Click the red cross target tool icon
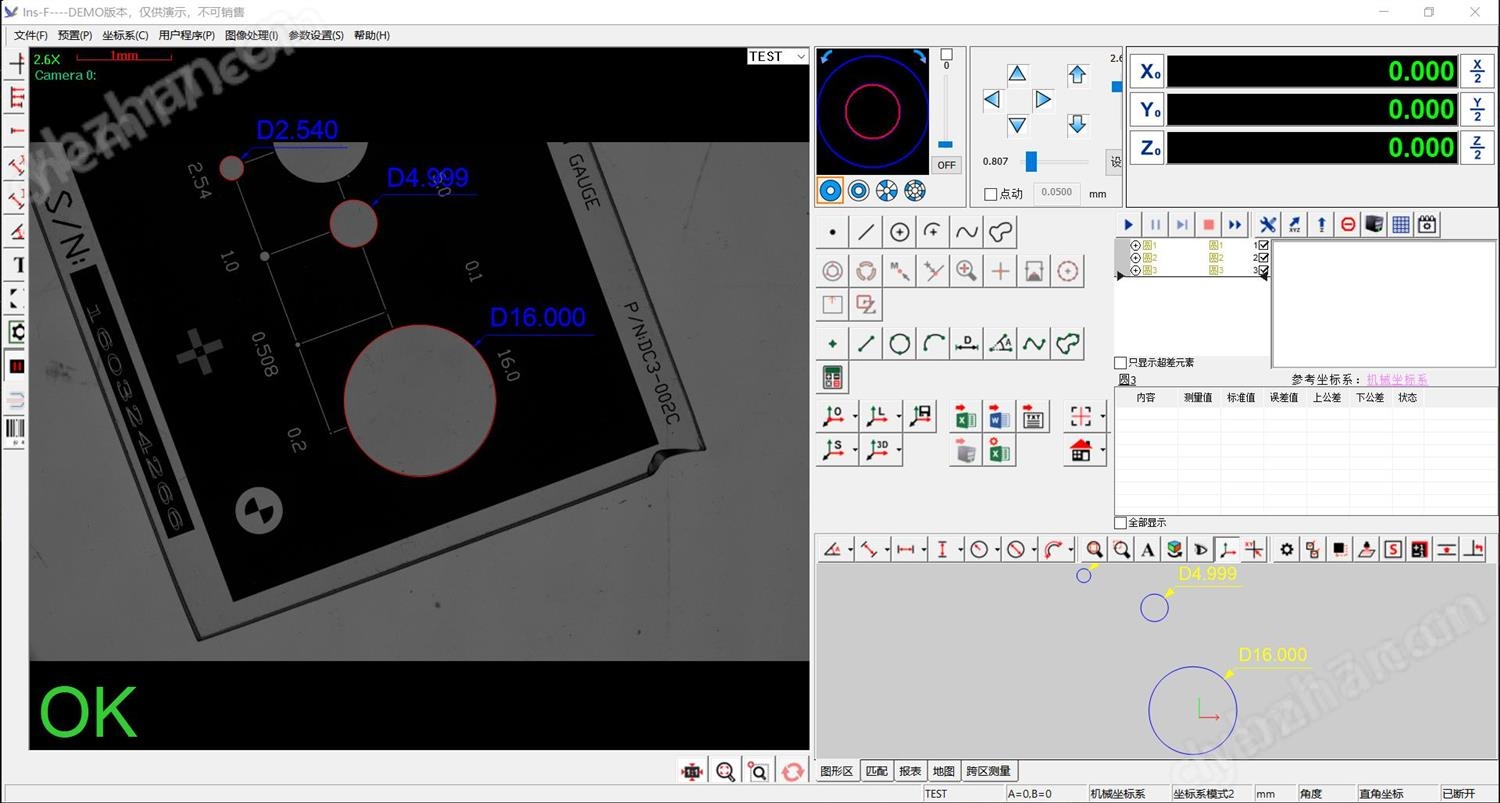This screenshot has height=803, width=1500. [x=1000, y=271]
